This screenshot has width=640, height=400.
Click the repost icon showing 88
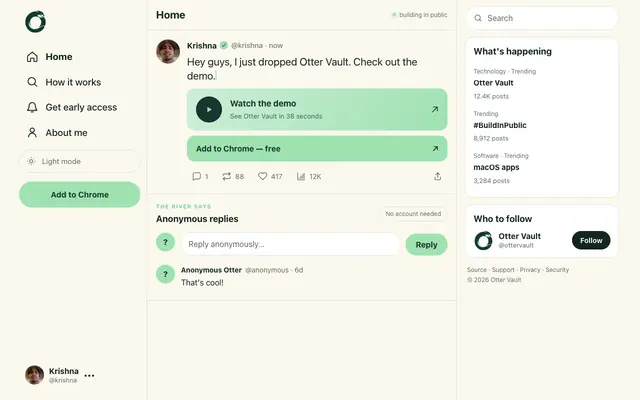[x=227, y=176]
